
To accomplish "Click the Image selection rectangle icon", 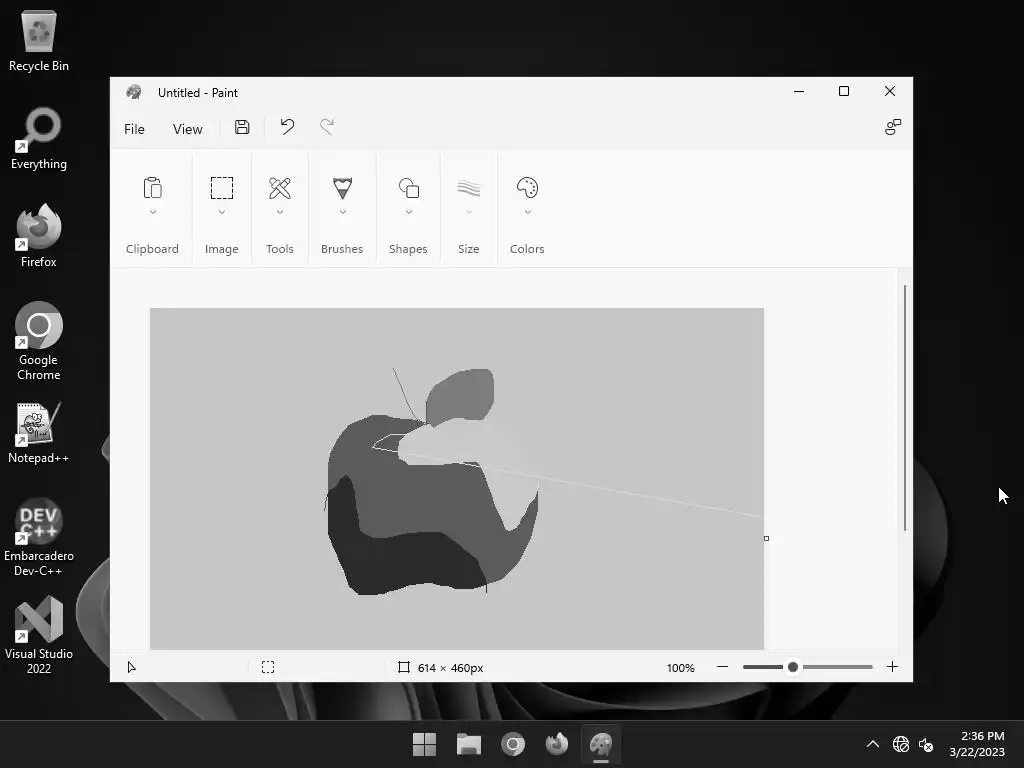I will pos(222,188).
